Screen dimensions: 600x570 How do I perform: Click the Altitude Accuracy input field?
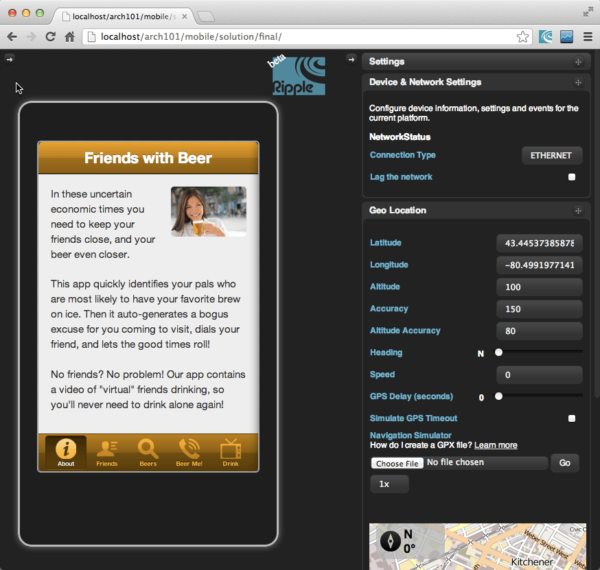(539, 331)
